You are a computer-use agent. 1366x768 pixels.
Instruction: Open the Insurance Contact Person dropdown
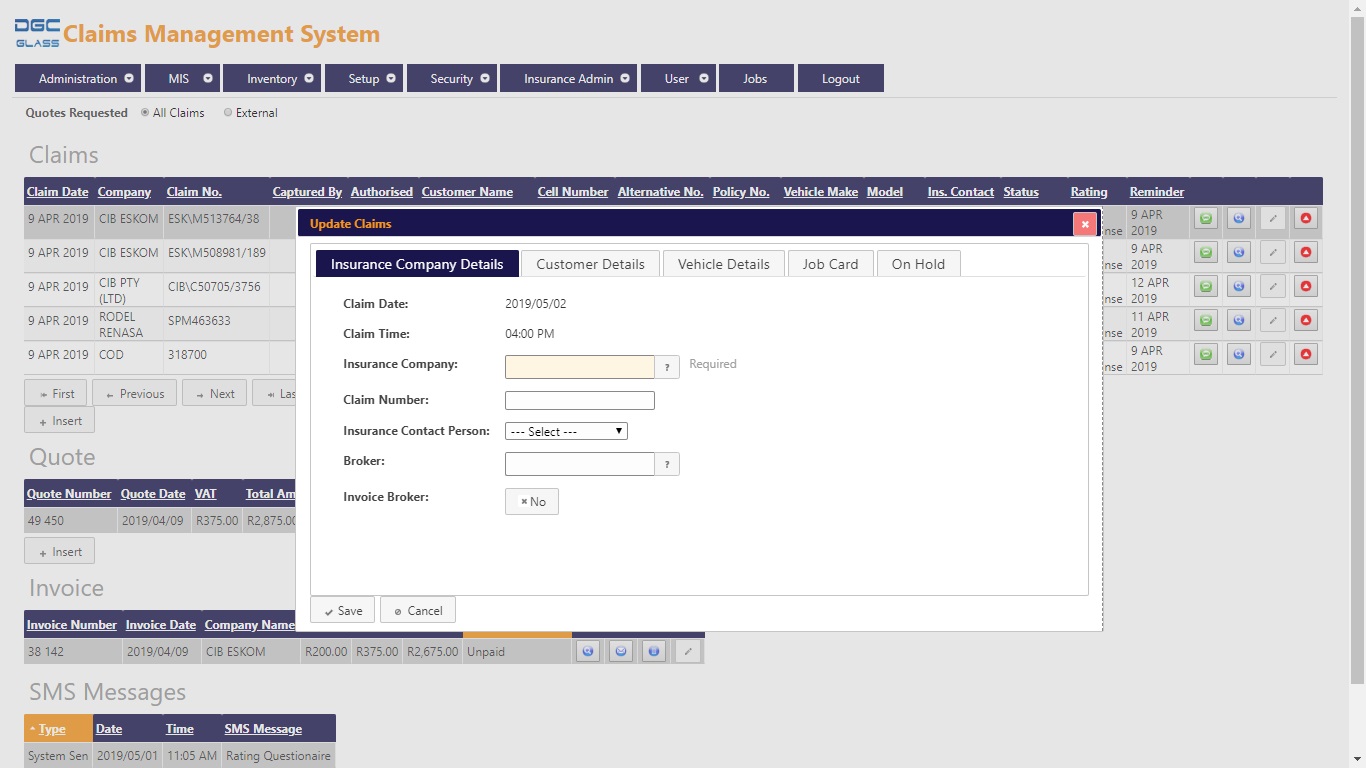566,431
